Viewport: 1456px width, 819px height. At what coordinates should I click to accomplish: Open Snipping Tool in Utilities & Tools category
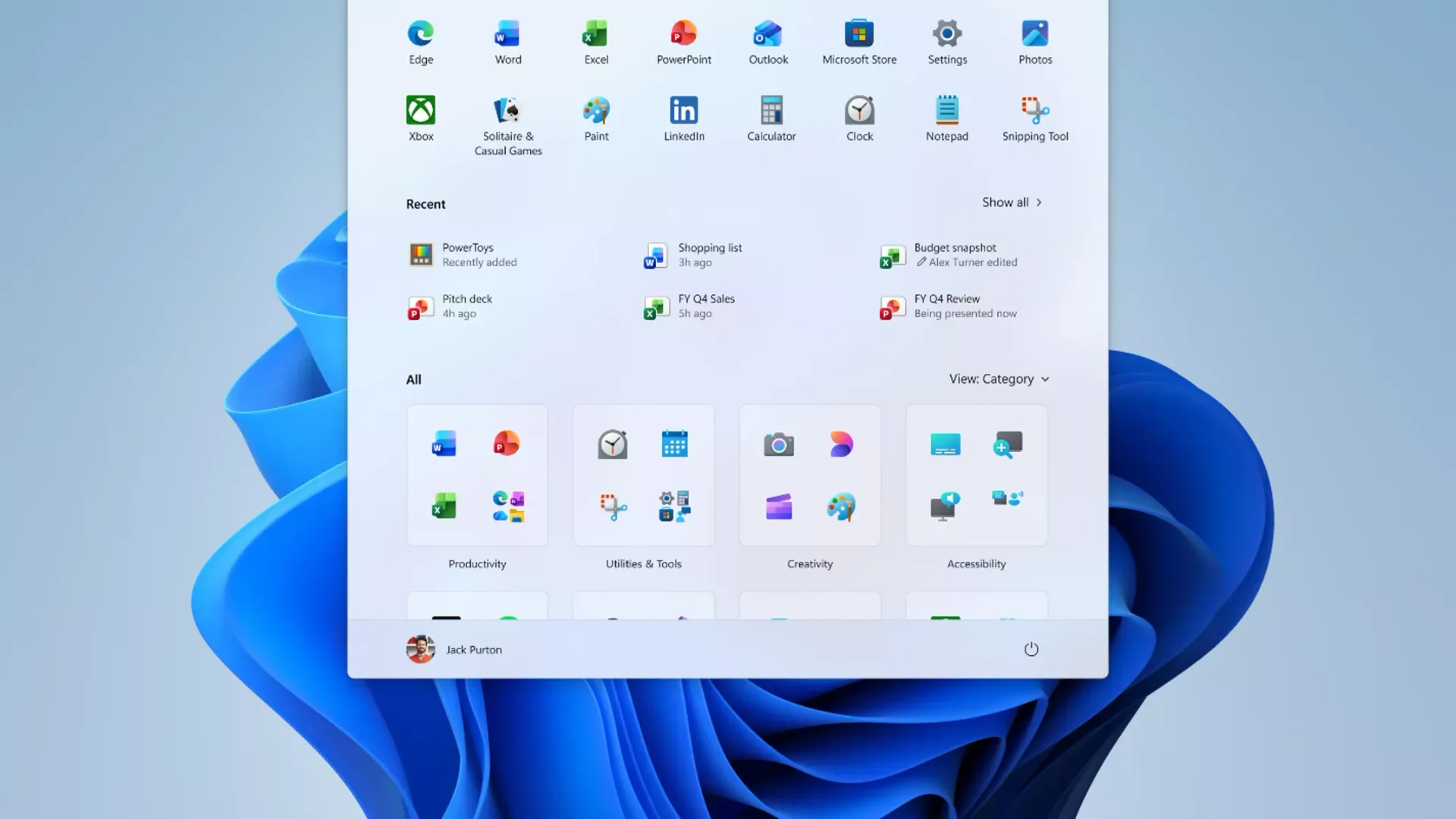click(x=613, y=507)
